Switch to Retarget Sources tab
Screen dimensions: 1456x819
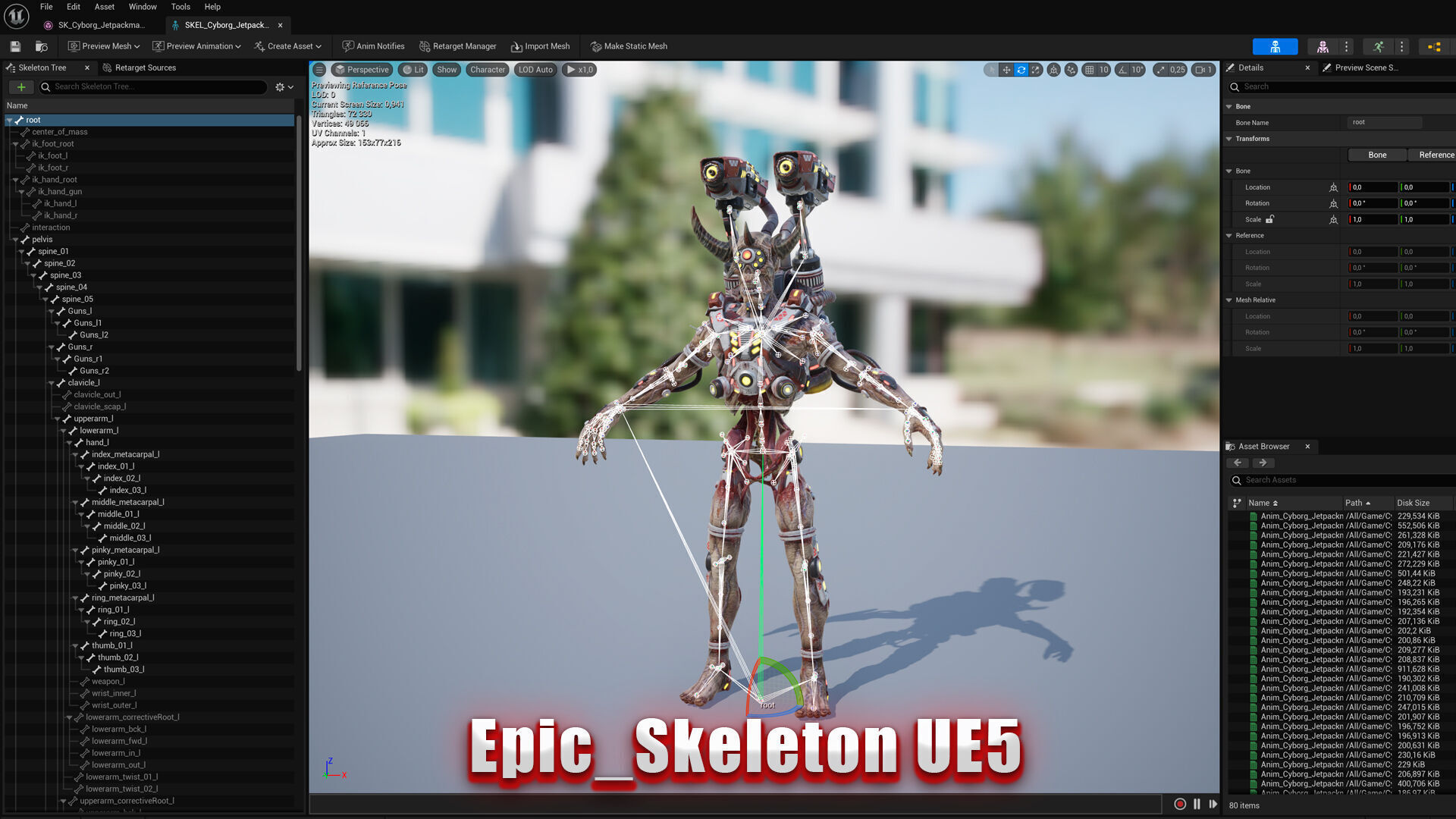click(x=140, y=67)
